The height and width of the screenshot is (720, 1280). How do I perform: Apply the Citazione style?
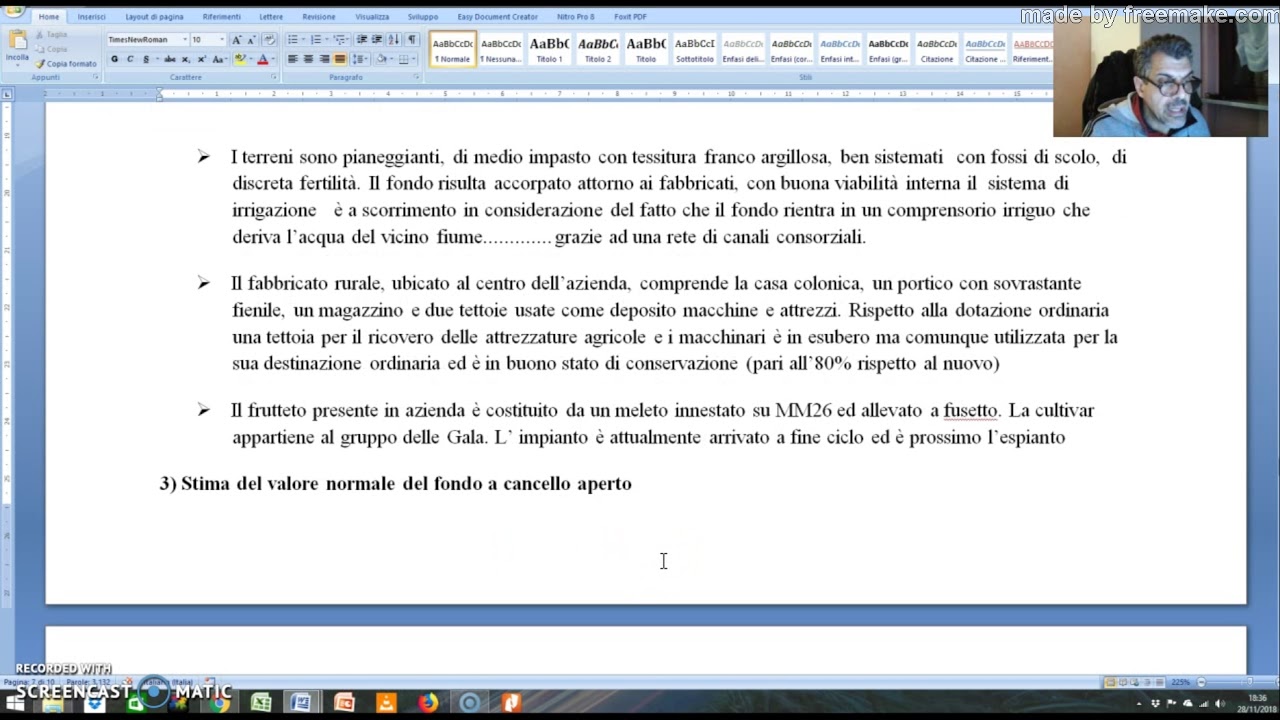click(937, 49)
